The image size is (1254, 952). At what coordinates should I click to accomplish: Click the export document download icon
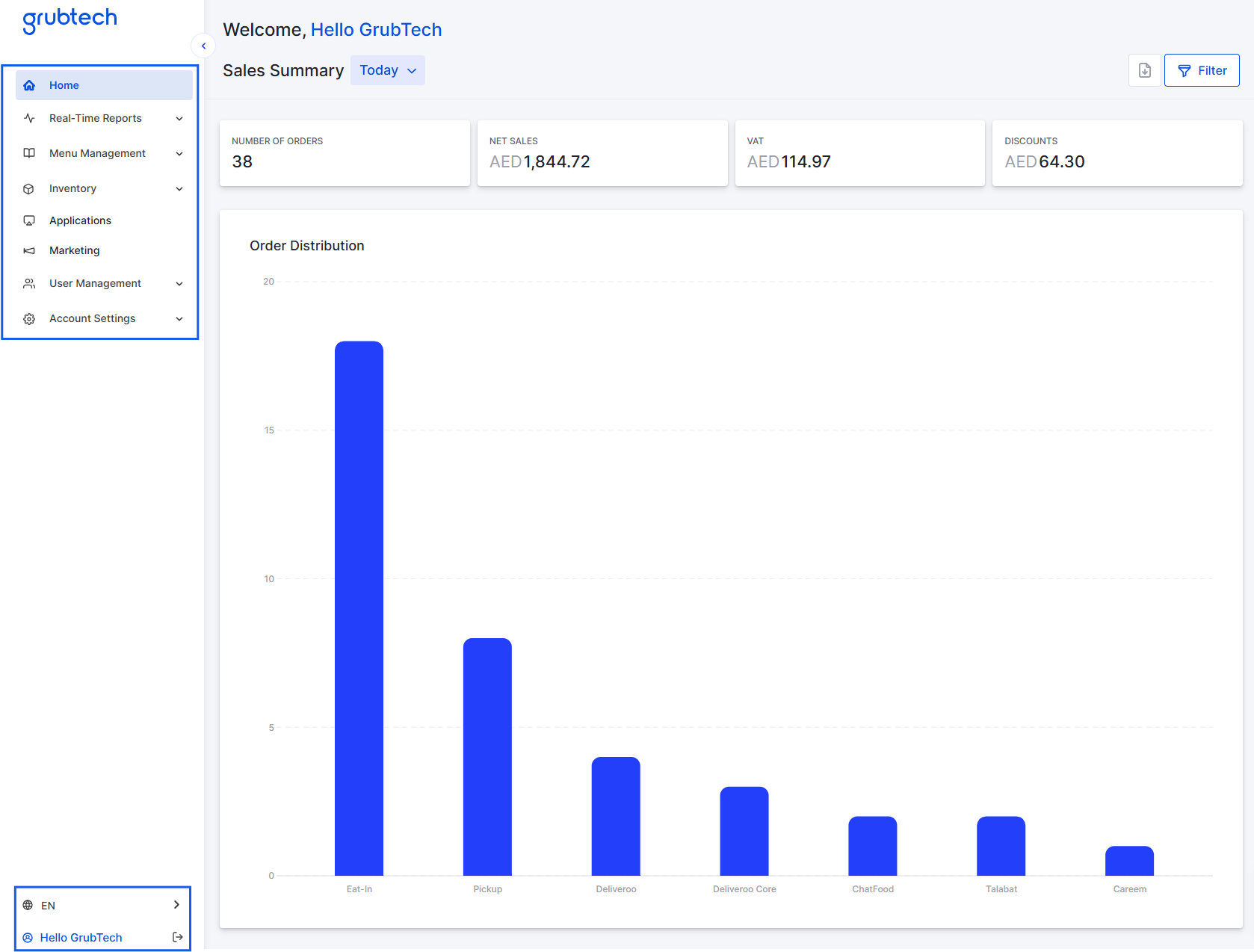pyautogui.click(x=1144, y=70)
